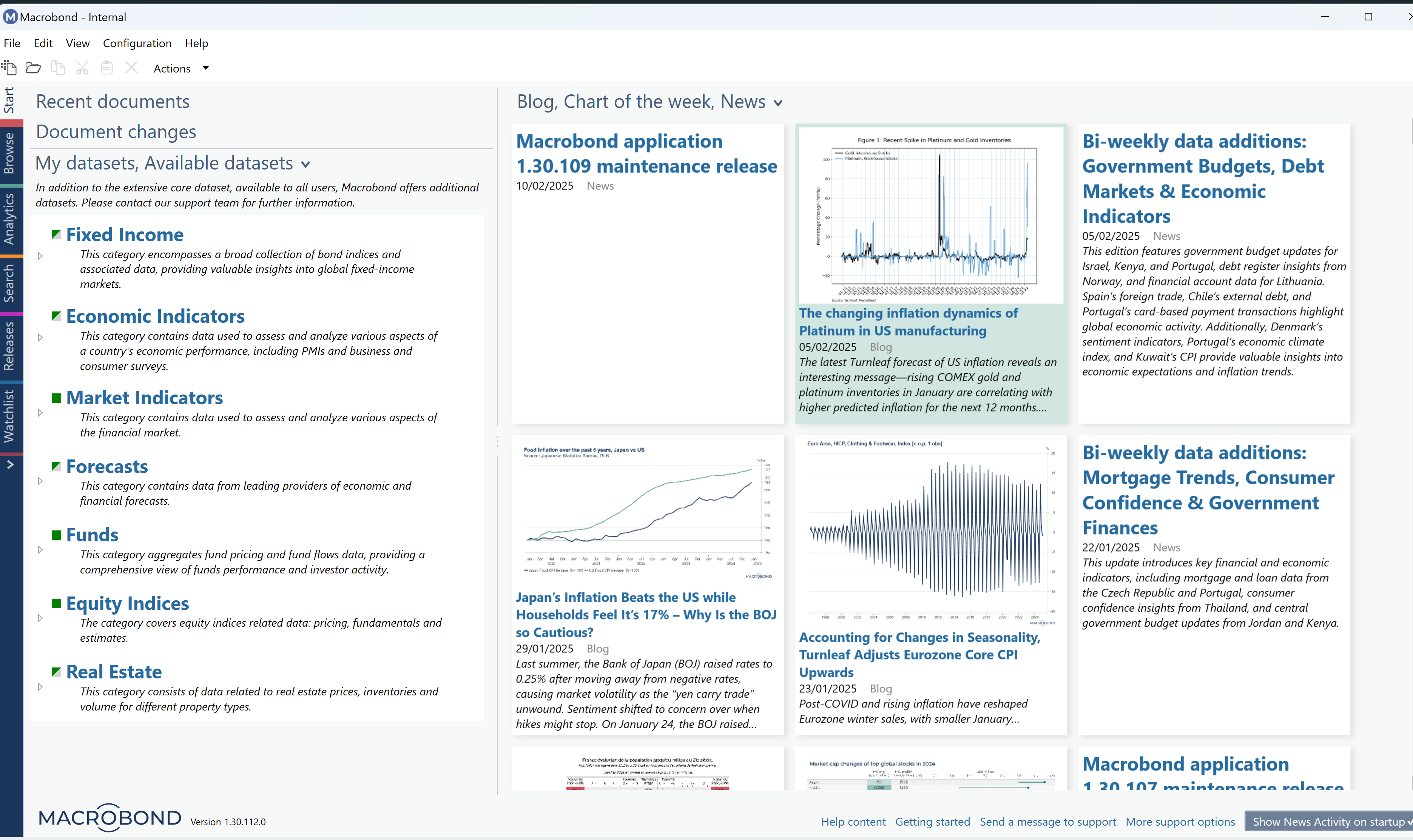
Task: Open Show News Activity on startup dropdown
Action: pyautogui.click(x=1328, y=822)
